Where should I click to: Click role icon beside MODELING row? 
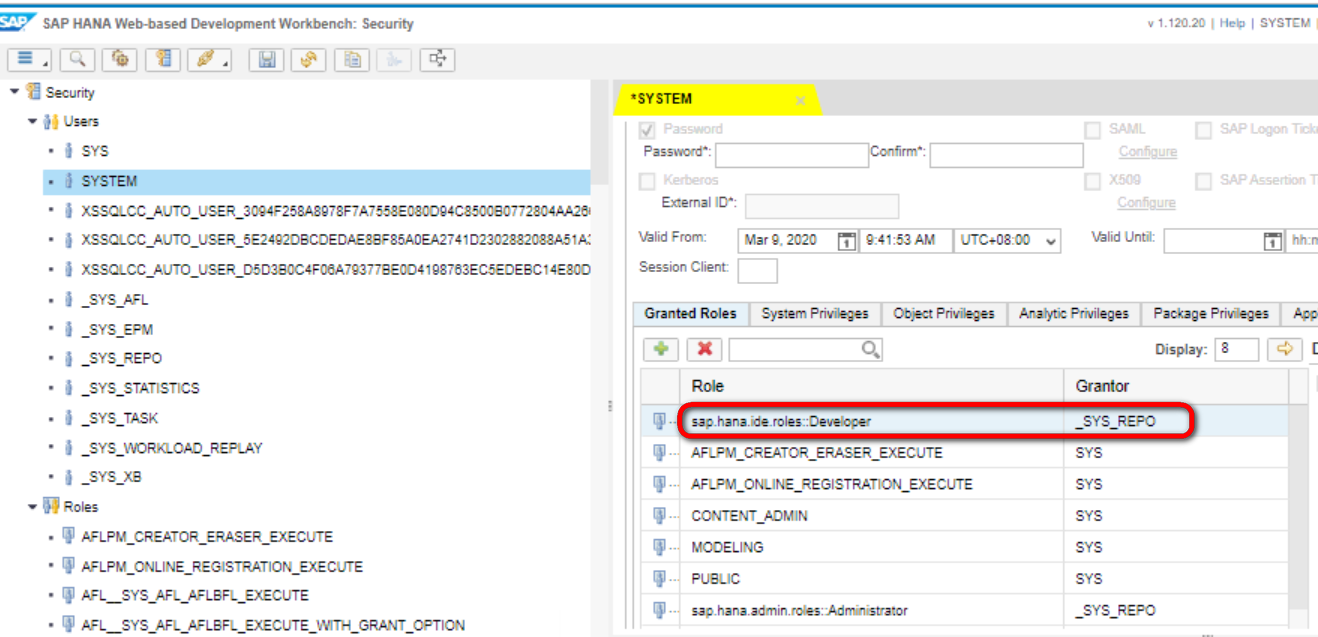(x=660, y=547)
